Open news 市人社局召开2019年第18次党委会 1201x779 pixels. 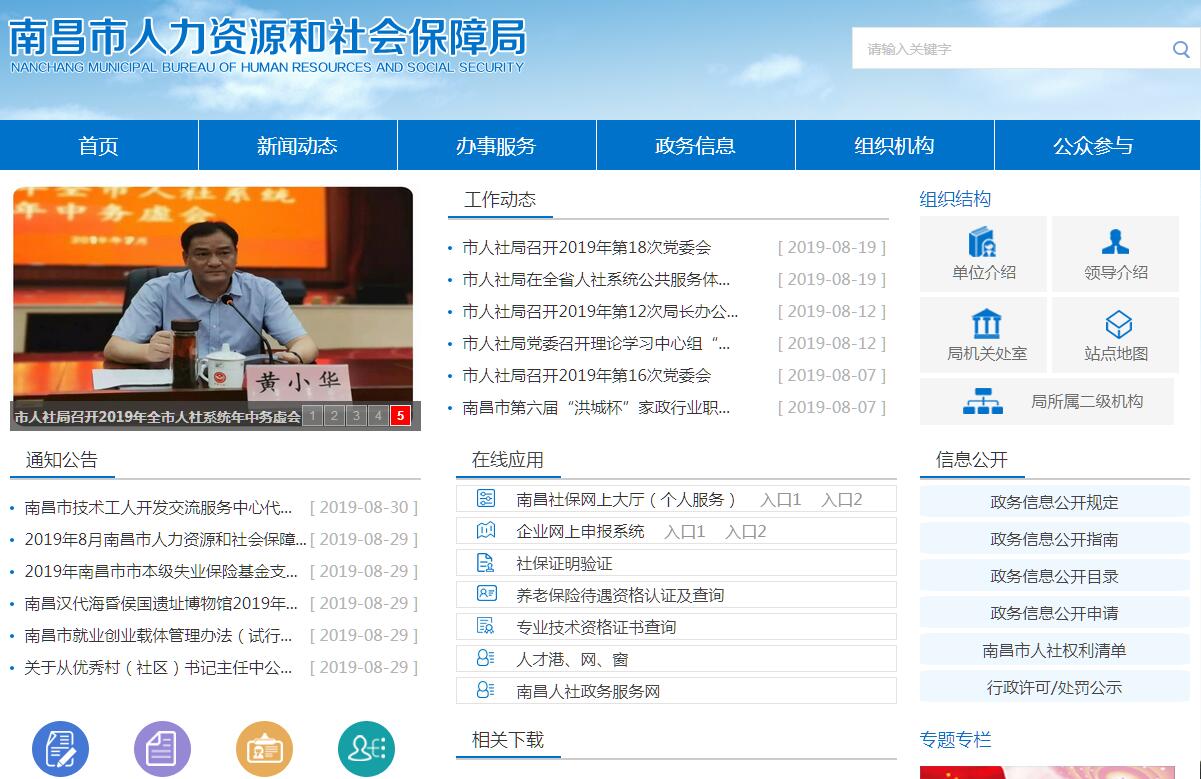tap(586, 248)
